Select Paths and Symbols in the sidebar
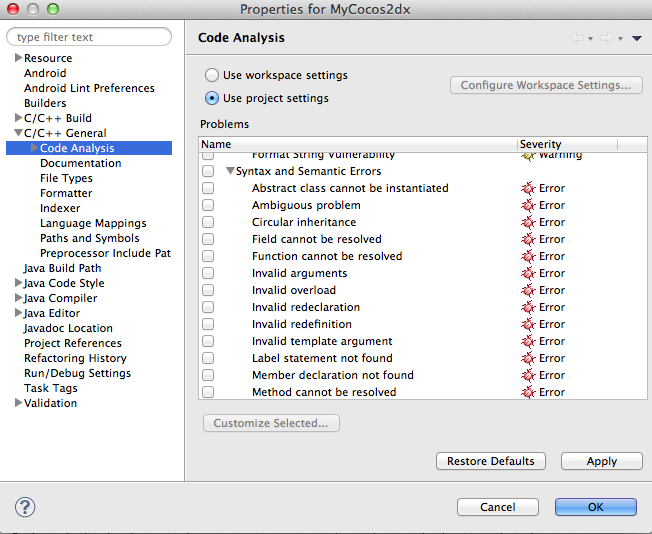Viewport: 652px width, 534px height. (x=89, y=238)
